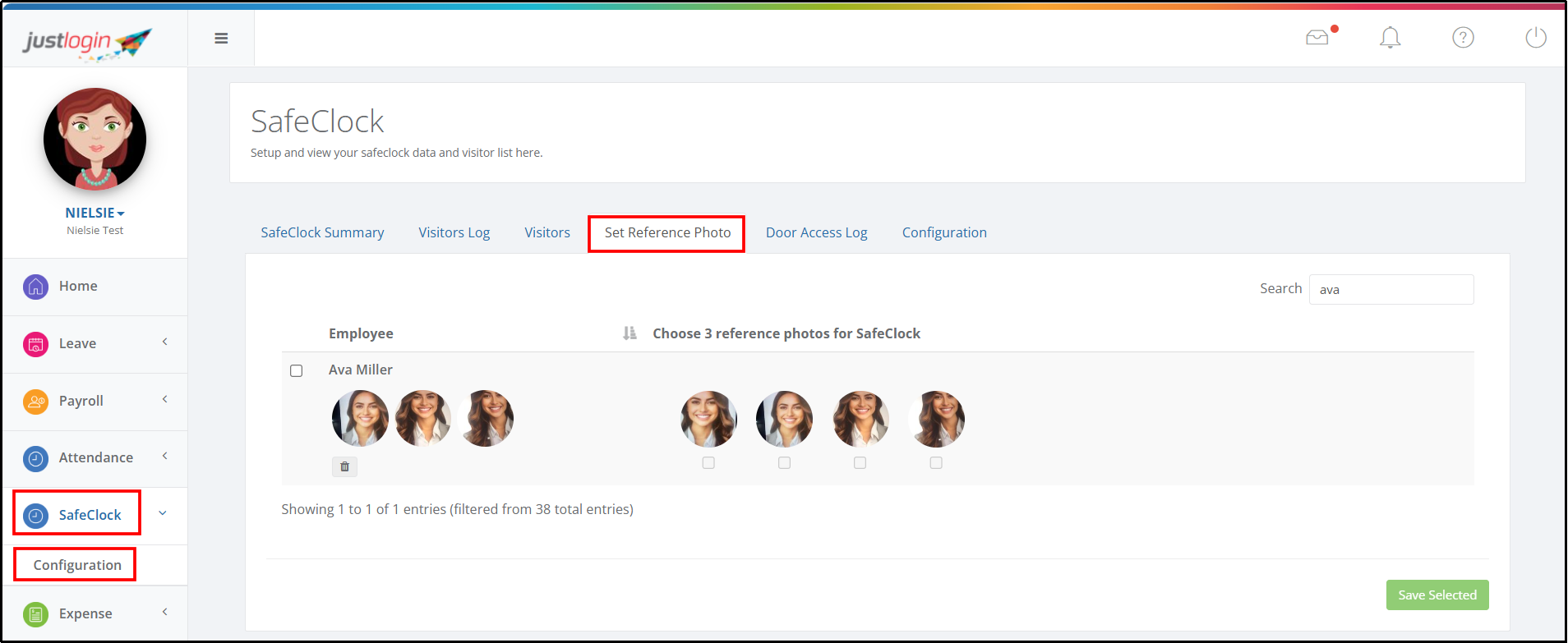This screenshot has height=643, width=1568.
Task: Expand the Expense menu chevron
Action: point(164,612)
